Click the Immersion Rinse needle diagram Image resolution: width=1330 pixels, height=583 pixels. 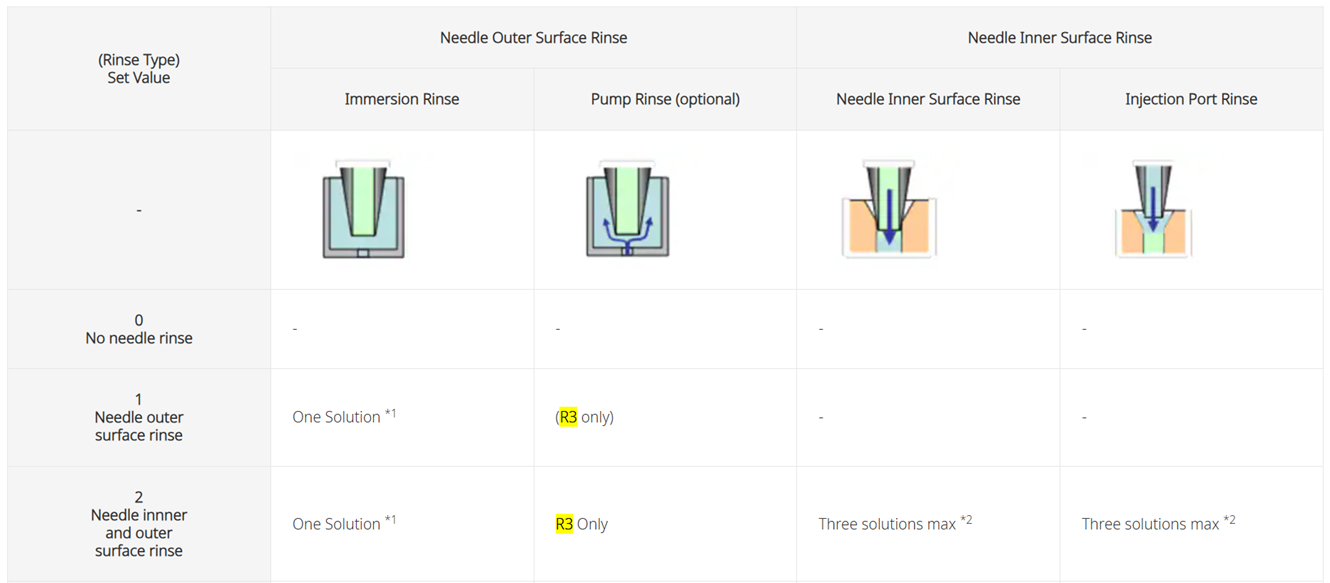pyautogui.click(x=363, y=210)
